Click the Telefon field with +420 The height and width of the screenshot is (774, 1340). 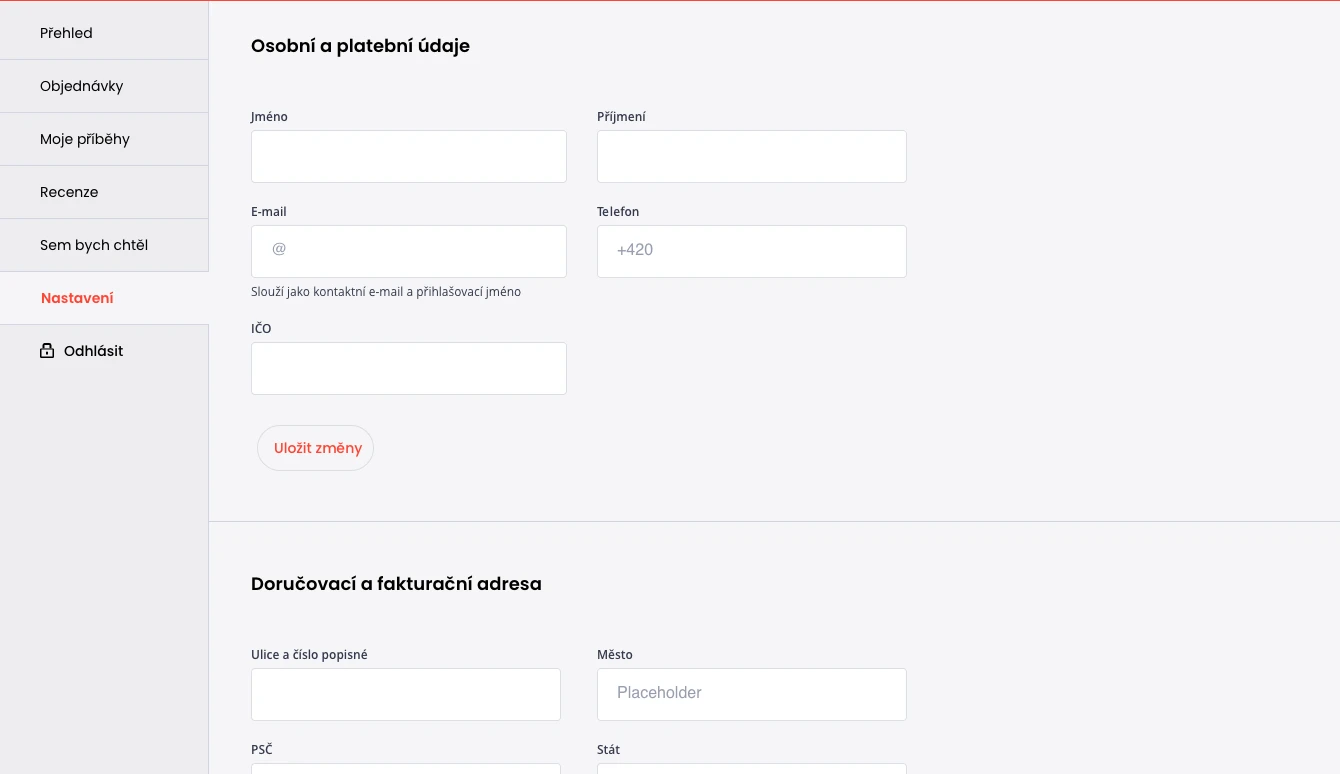click(752, 251)
